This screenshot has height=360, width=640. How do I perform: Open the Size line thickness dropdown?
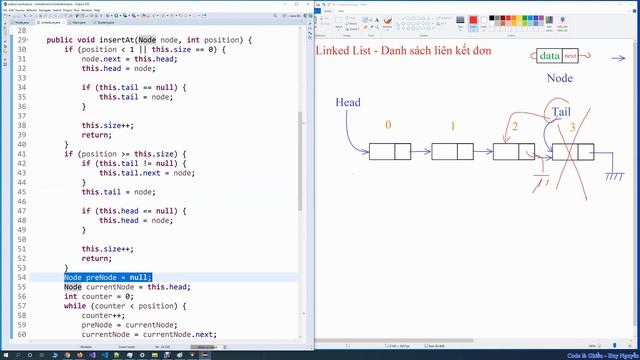tap(460, 23)
